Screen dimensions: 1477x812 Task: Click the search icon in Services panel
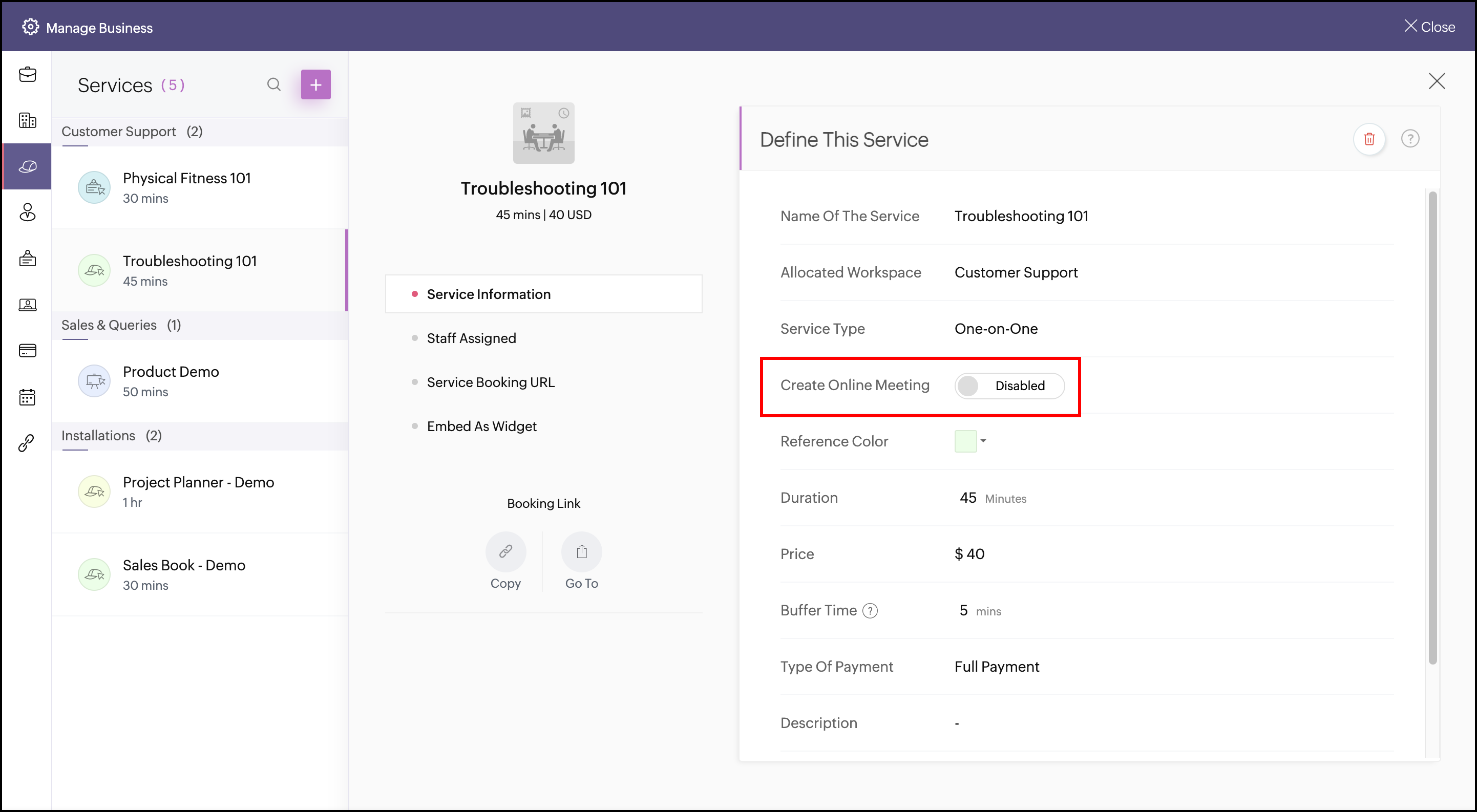(x=273, y=85)
